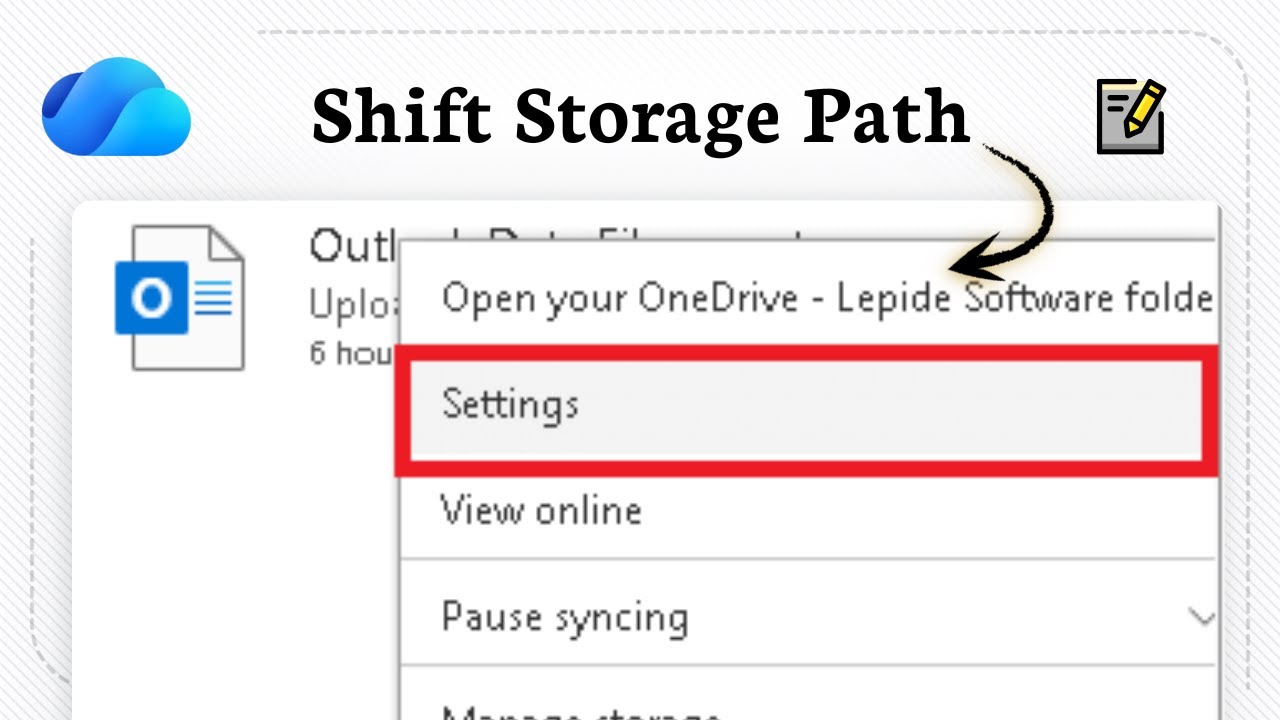Choose the View online menu entry
The height and width of the screenshot is (720, 1280).
coord(541,511)
